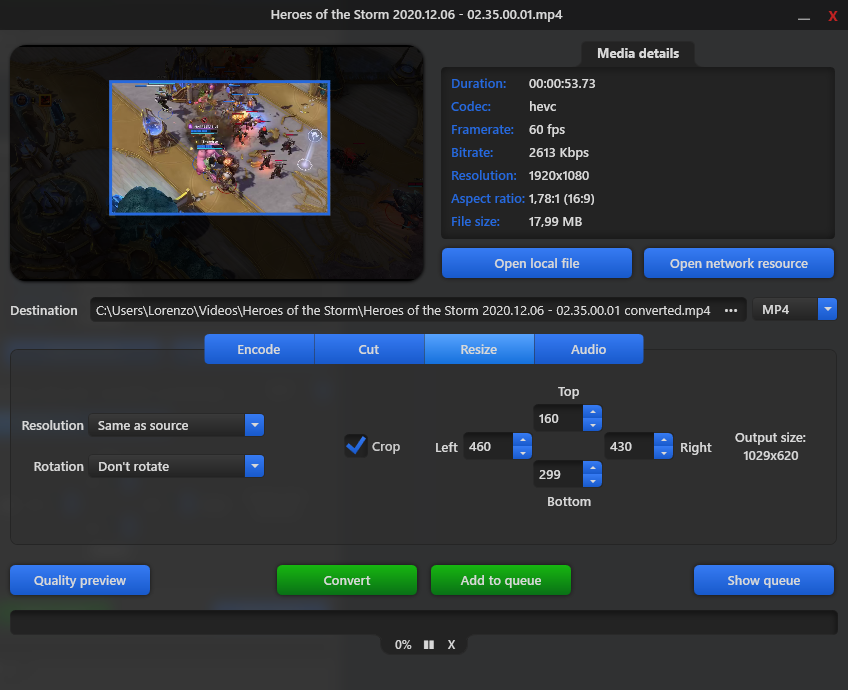
Task: Minimize the window
Action: tap(804, 16)
